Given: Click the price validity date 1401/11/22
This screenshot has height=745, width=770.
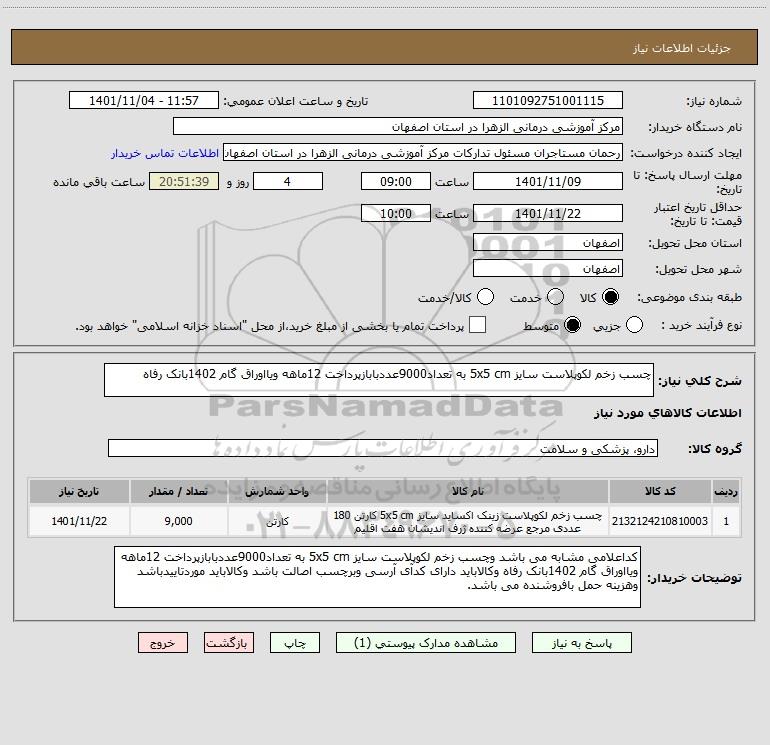Looking at the screenshot, I should [x=548, y=213].
